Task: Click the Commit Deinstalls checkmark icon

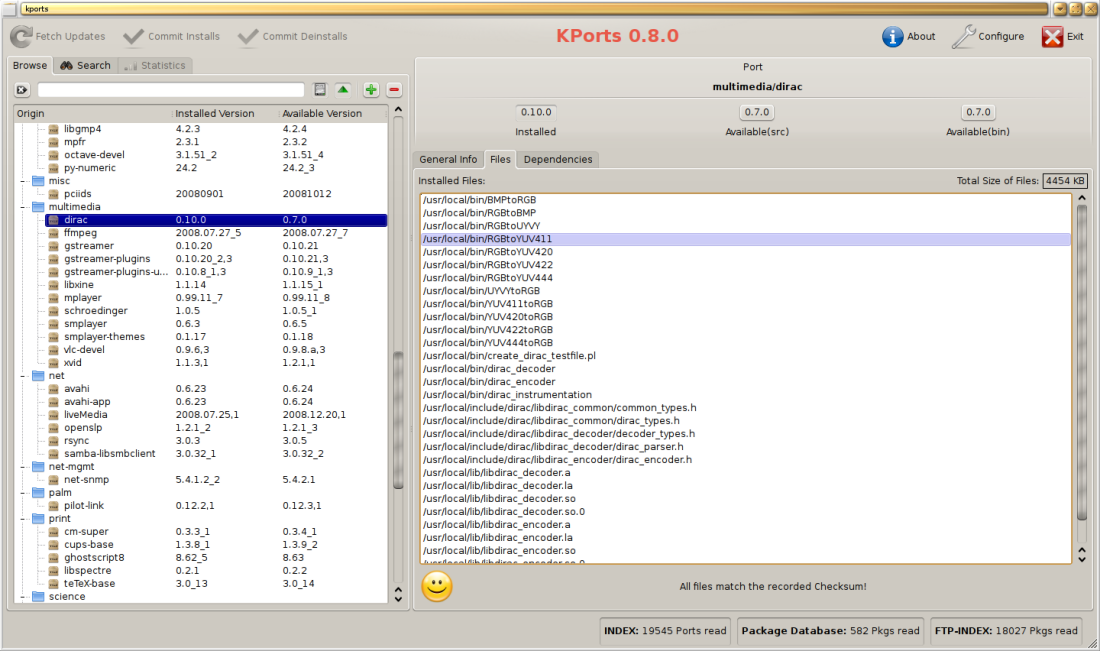Action: click(248, 36)
